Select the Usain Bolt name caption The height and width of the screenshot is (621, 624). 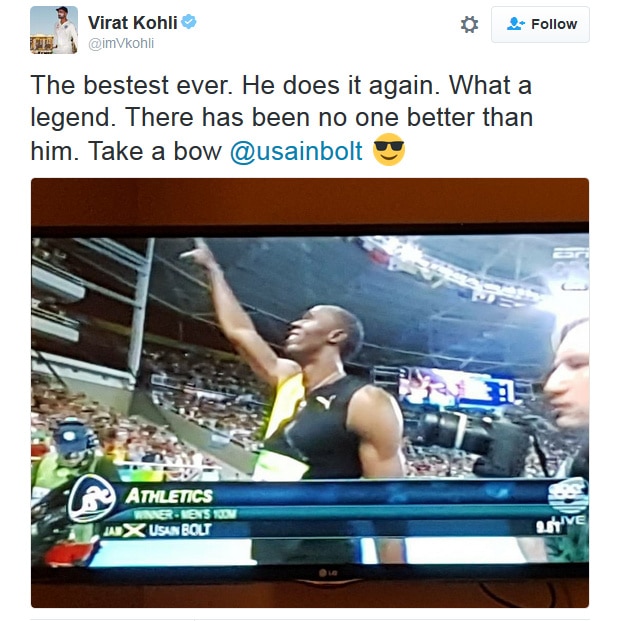180,530
